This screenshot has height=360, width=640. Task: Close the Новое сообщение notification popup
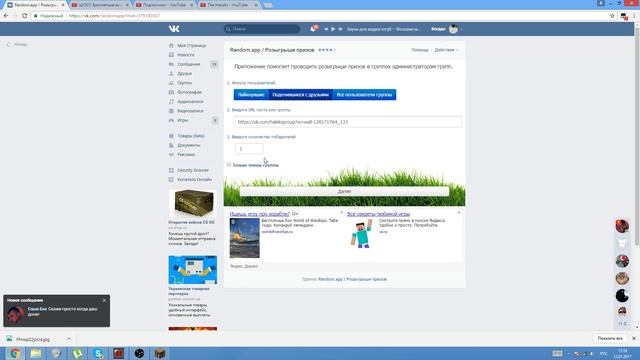pyautogui.click(x=104, y=300)
